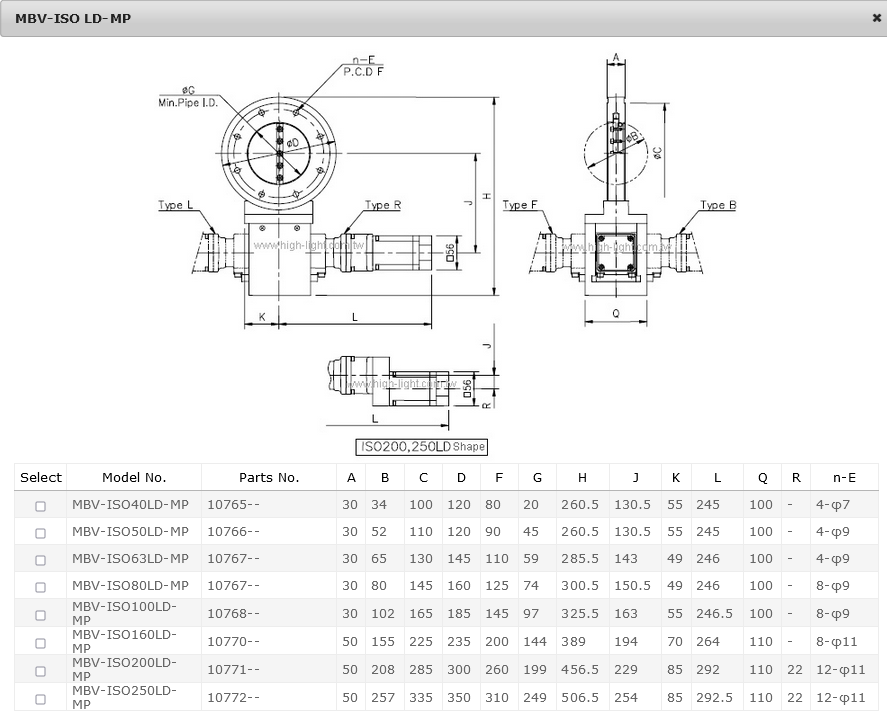Click the "Select" column header
Viewport: 887px width, 715px height.
coord(41,477)
